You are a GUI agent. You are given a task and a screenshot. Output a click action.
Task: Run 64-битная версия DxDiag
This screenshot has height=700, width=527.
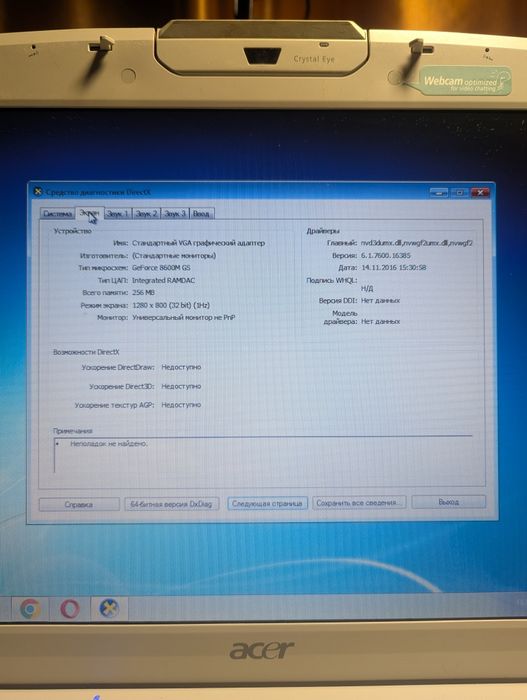171,504
